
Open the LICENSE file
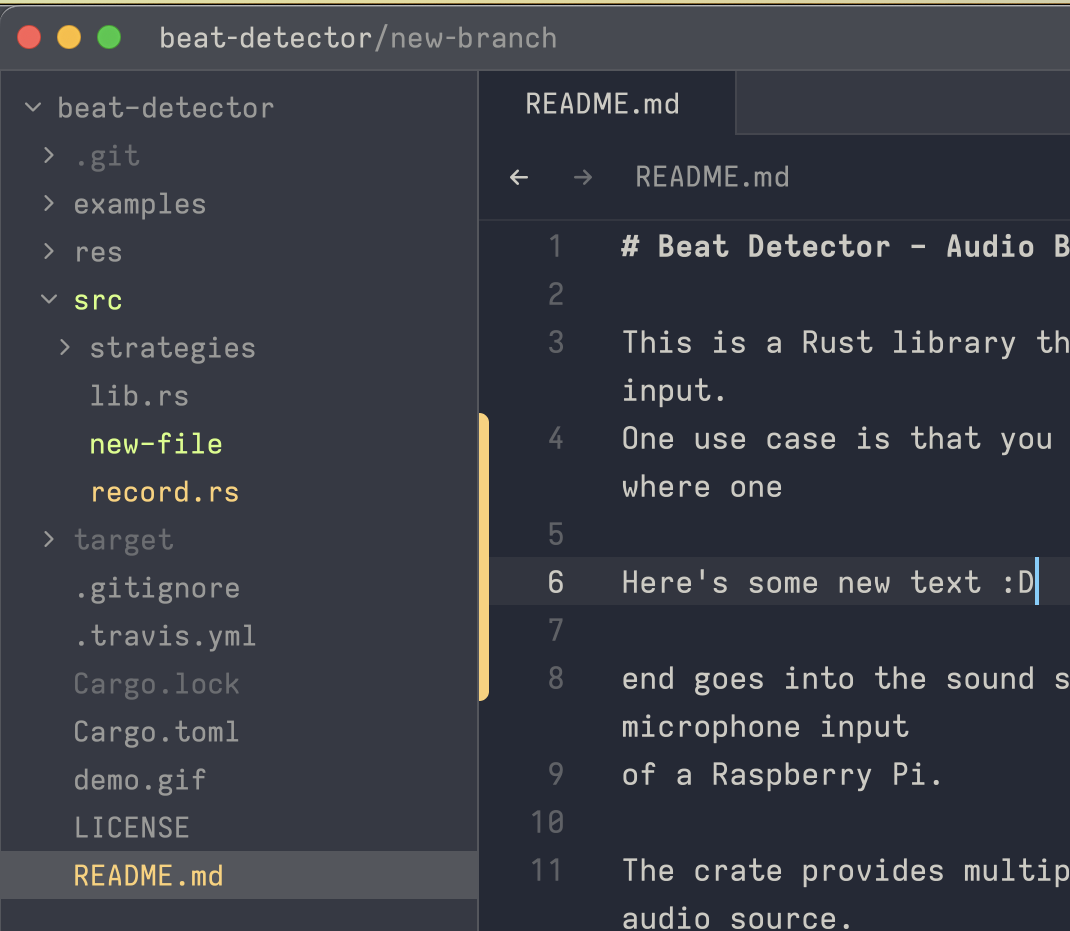pos(131,828)
